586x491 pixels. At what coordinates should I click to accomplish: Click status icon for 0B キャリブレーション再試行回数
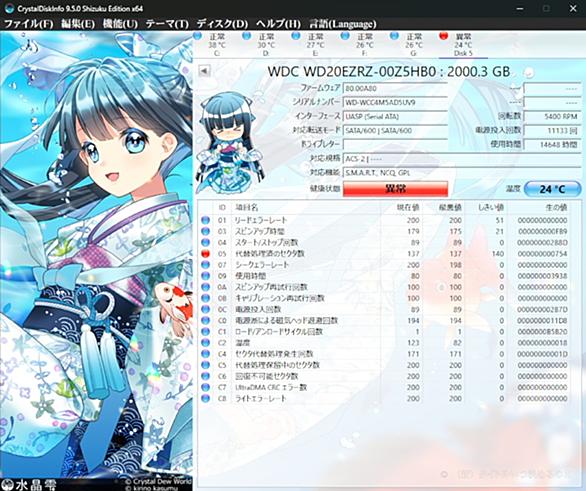tap(205, 298)
